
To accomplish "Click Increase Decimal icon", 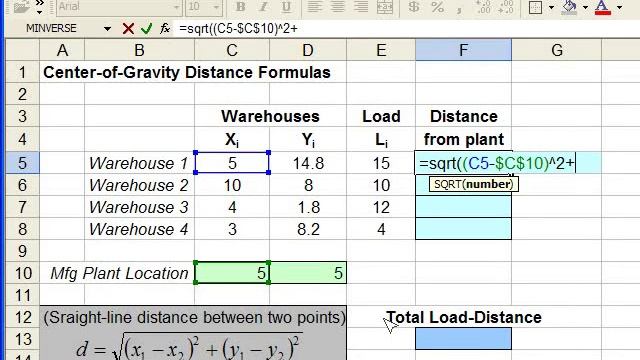I will click(x=484, y=7).
